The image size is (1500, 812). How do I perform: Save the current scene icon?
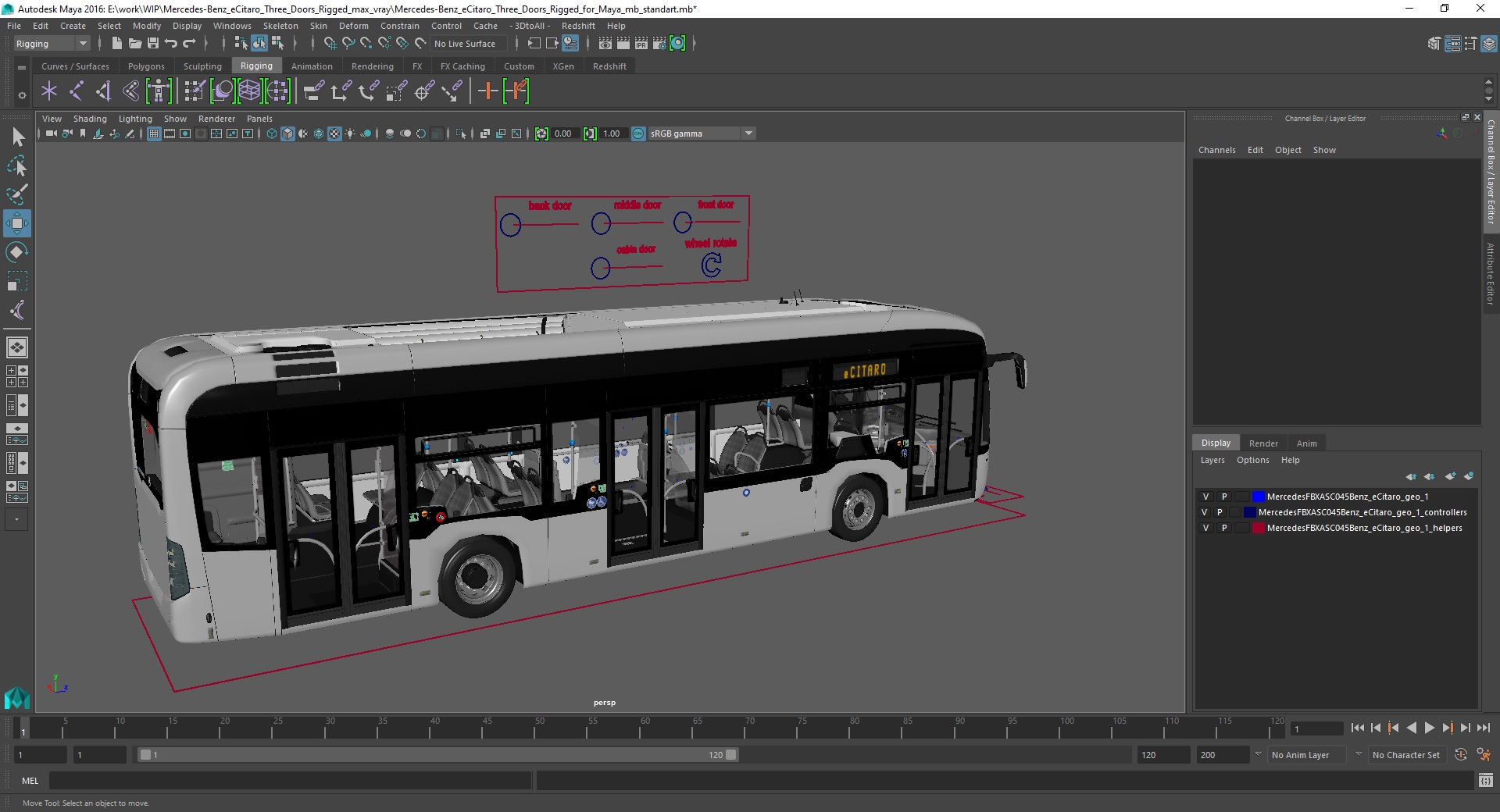153,44
